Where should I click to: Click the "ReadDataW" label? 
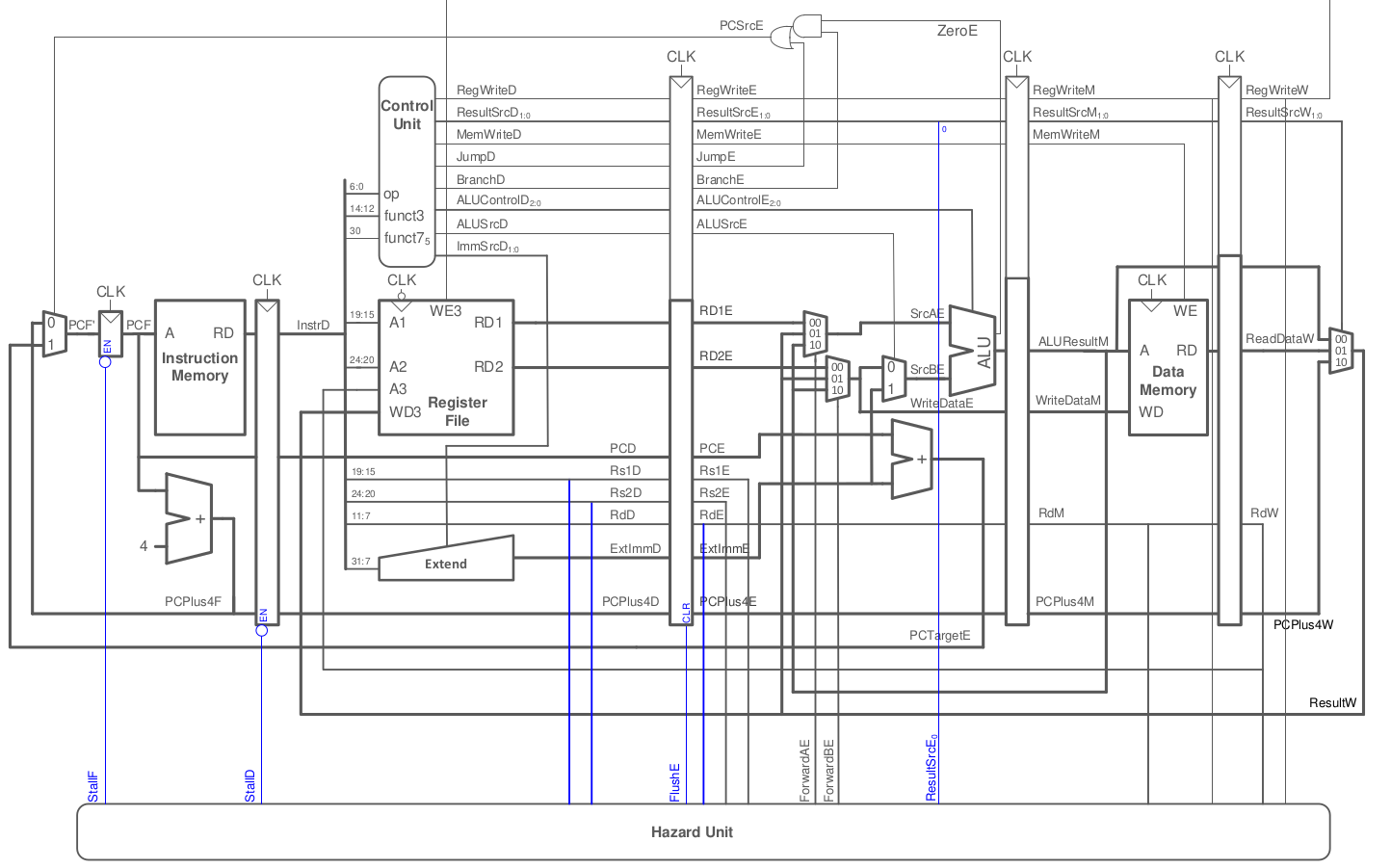pyautogui.click(x=1279, y=338)
